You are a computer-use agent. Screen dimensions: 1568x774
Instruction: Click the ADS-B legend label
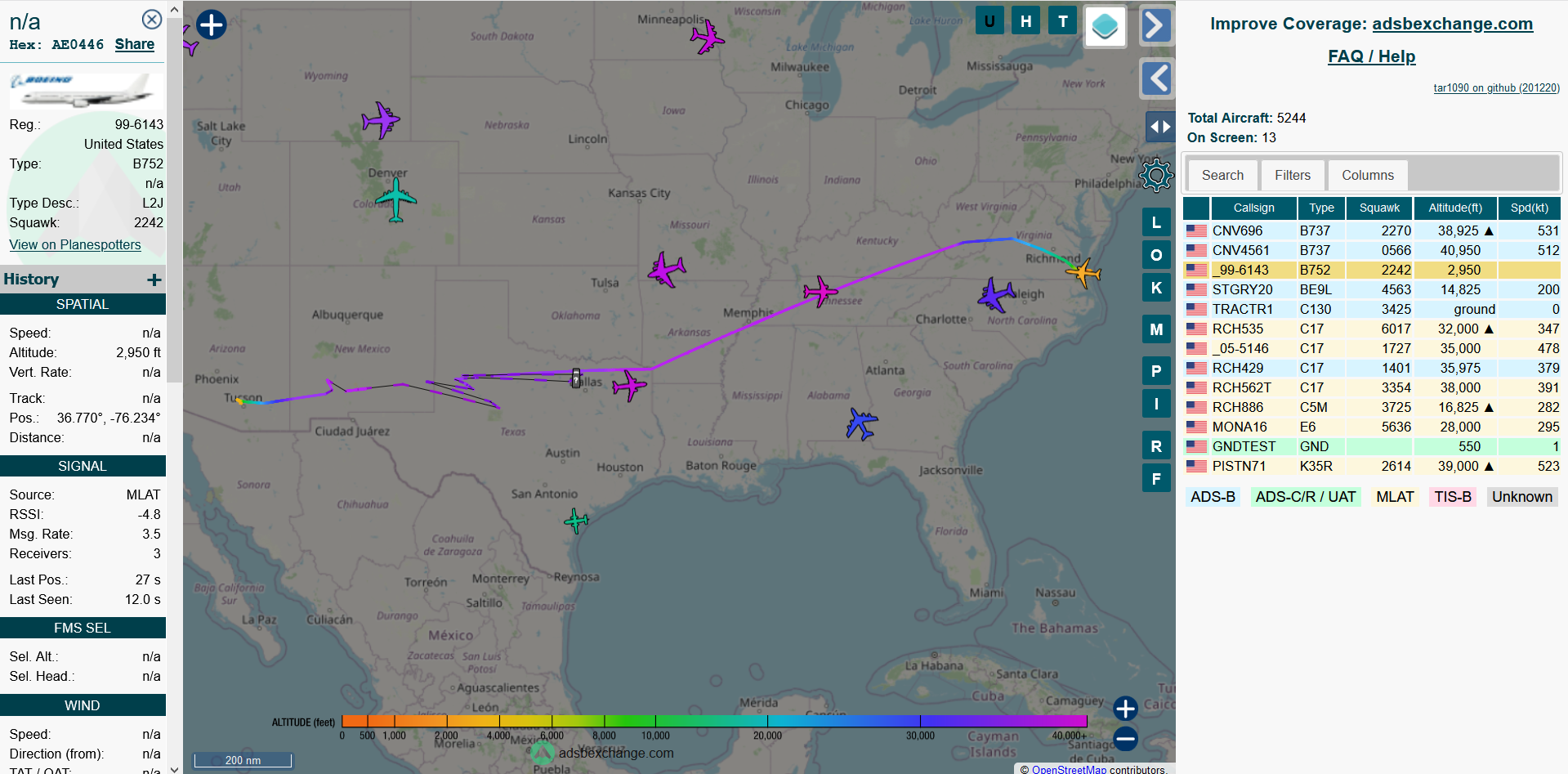tap(1213, 496)
